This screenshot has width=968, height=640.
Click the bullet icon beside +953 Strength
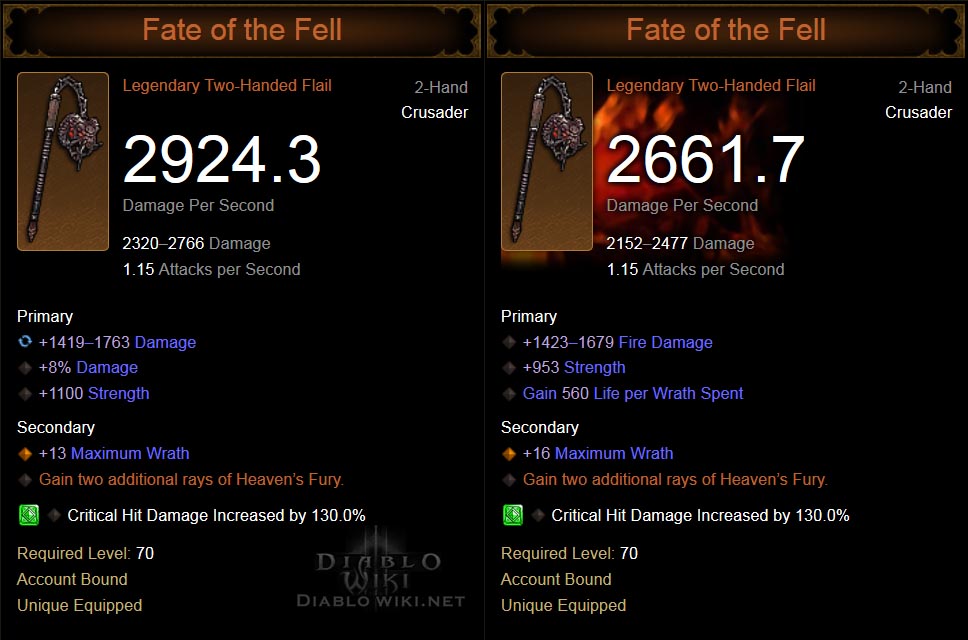[509, 368]
